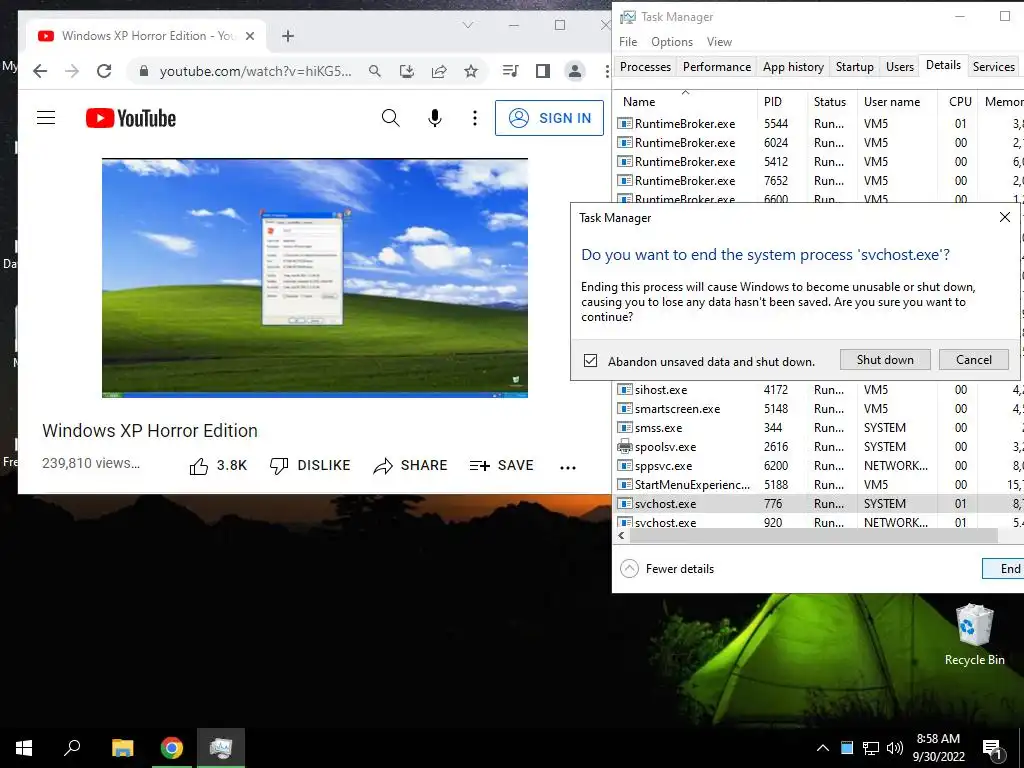
Task: Collapse Task Manager with Fewer details
Action: click(667, 569)
